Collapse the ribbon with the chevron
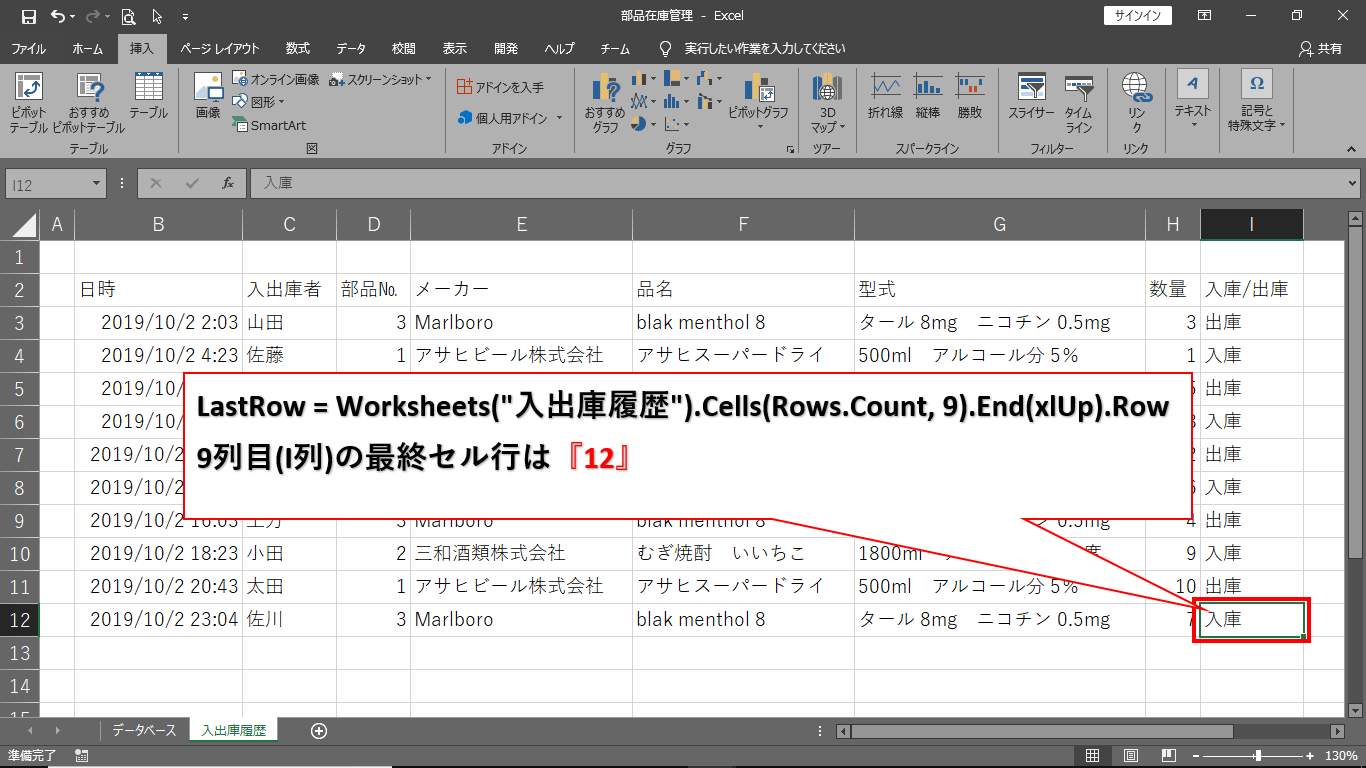This screenshot has height=768, width=1366. coord(1352,149)
